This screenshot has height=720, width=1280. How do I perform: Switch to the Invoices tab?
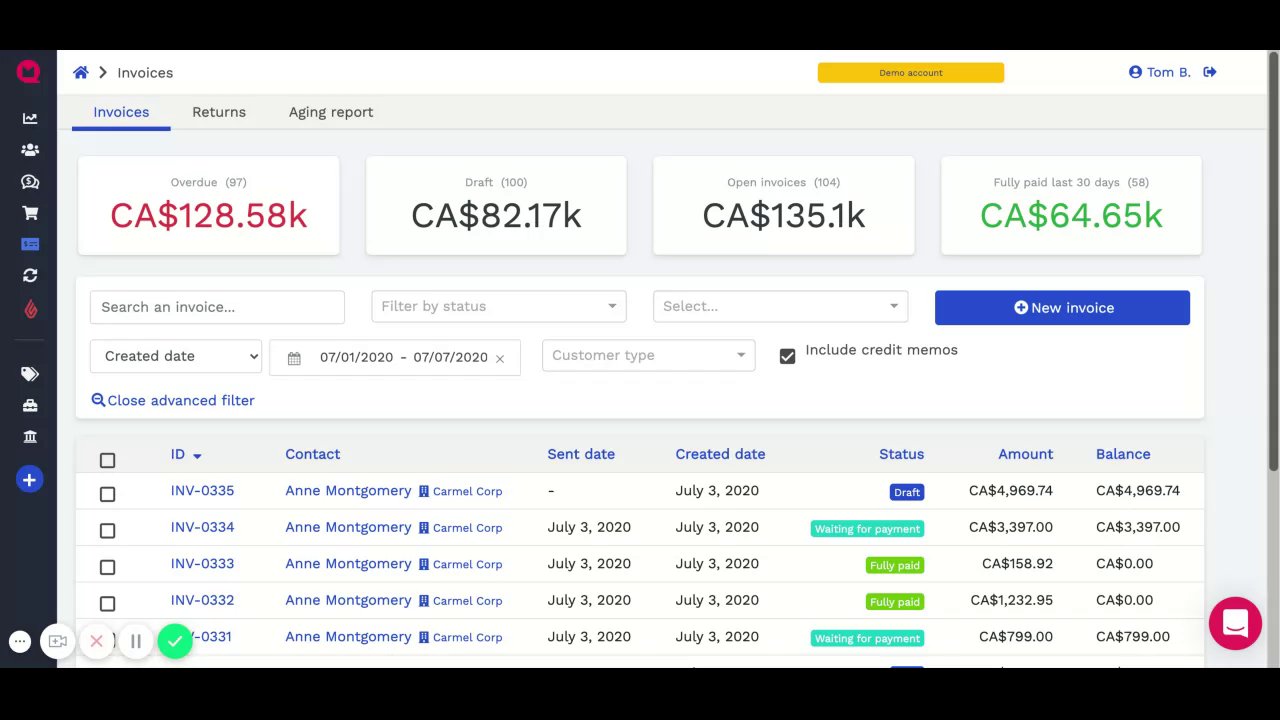click(x=121, y=112)
